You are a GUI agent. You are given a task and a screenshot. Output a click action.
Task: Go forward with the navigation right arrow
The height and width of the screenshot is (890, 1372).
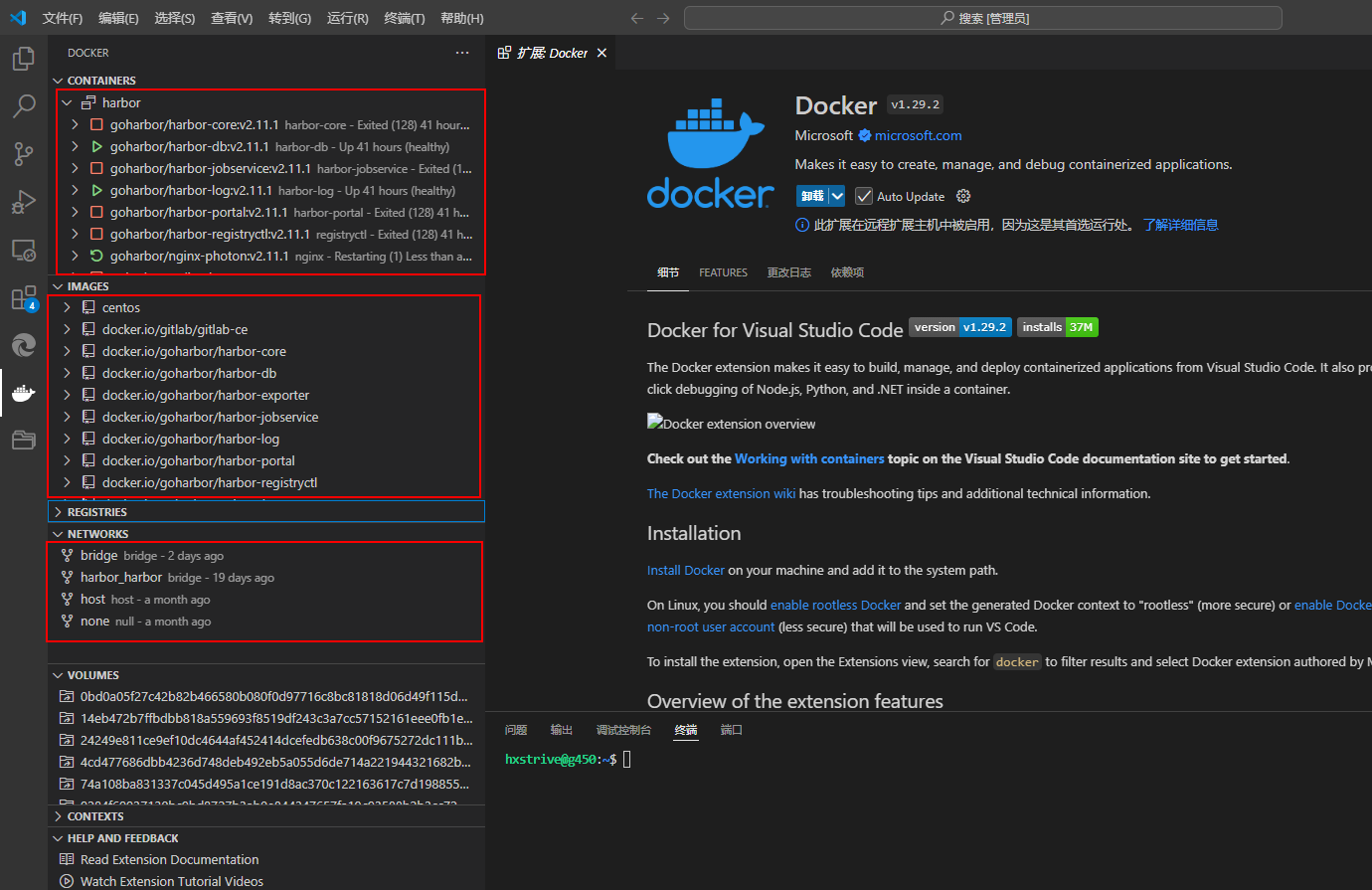coord(663,18)
